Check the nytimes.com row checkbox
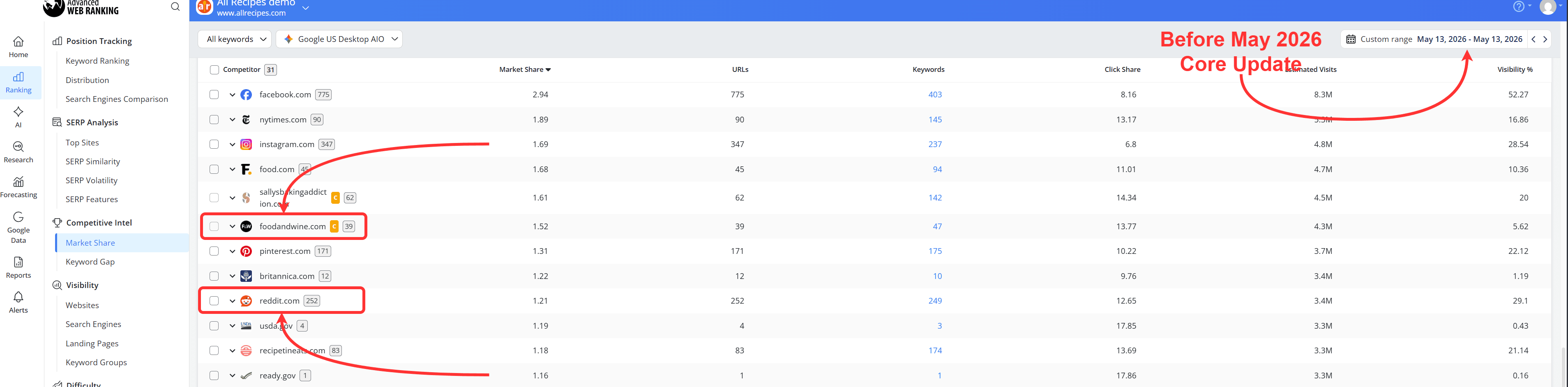This screenshot has height=387, width=1568. click(x=214, y=119)
